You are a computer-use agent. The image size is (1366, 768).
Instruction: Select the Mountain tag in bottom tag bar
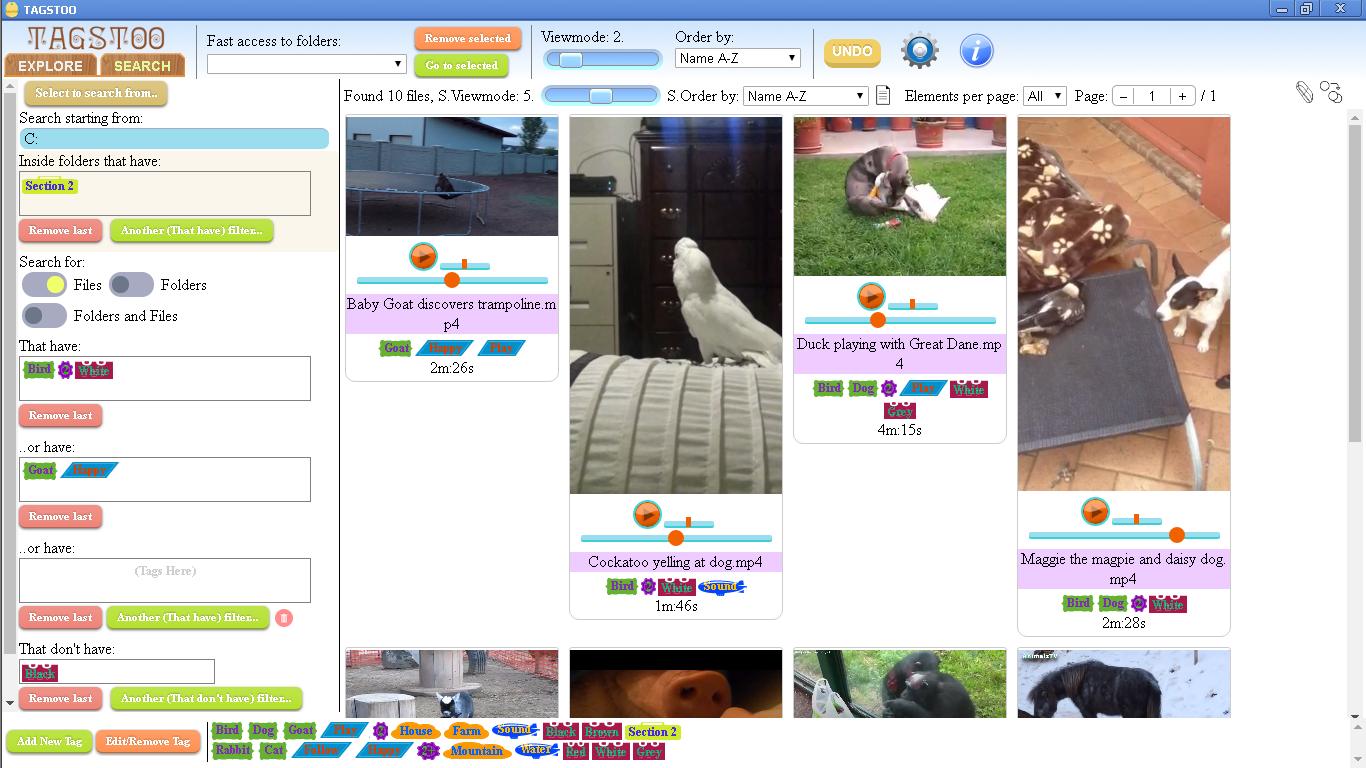tap(477, 750)
